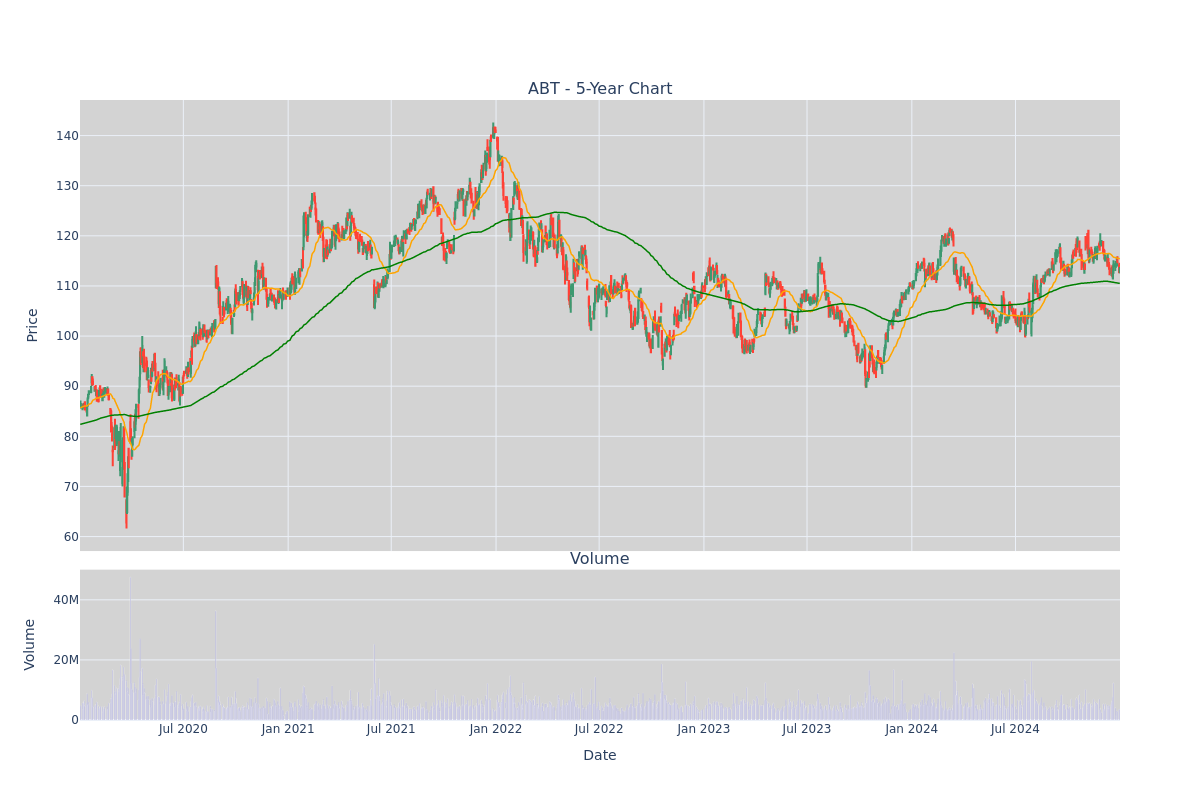
Task: Click the 140 price tick label
Action: pyautogui.click(x=67, y=136)
